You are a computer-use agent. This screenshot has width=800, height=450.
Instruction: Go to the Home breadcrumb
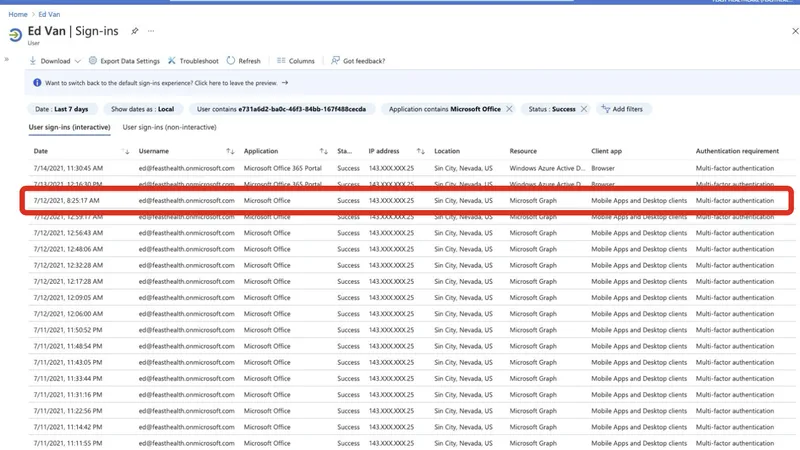click(18, 14)
